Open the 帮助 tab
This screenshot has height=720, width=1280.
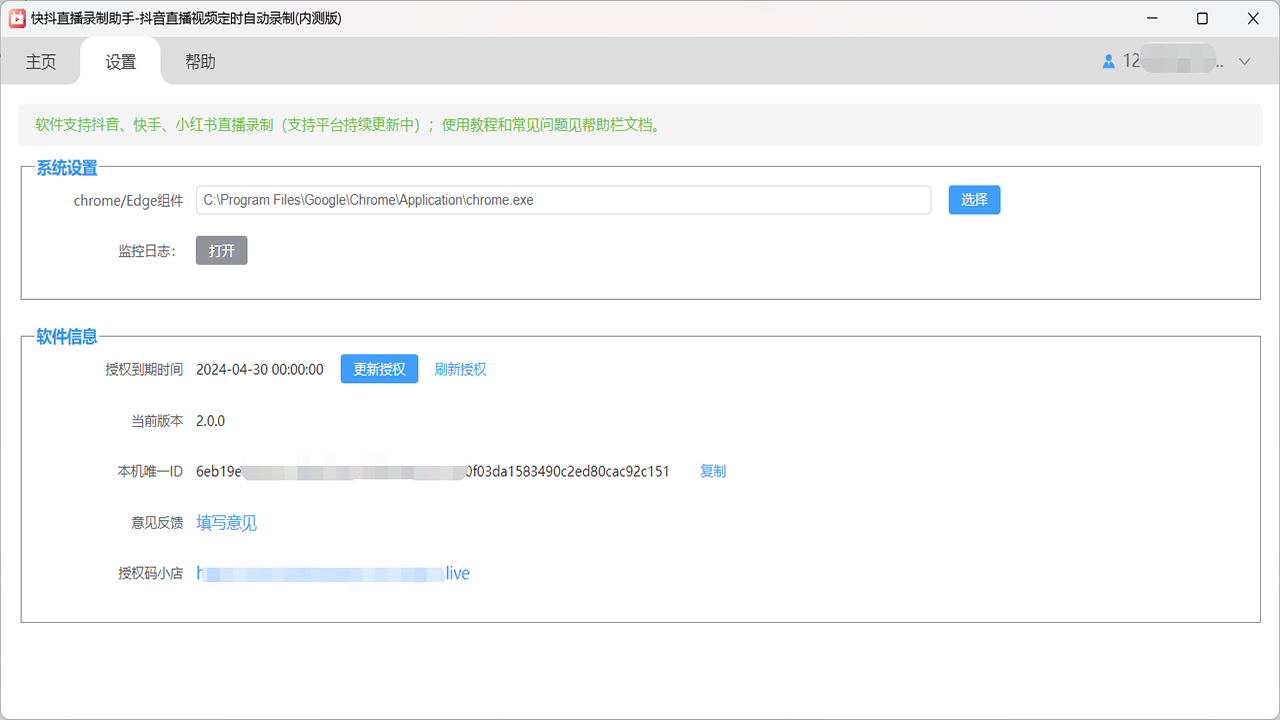pyautogui.click(x=200, y=62)
